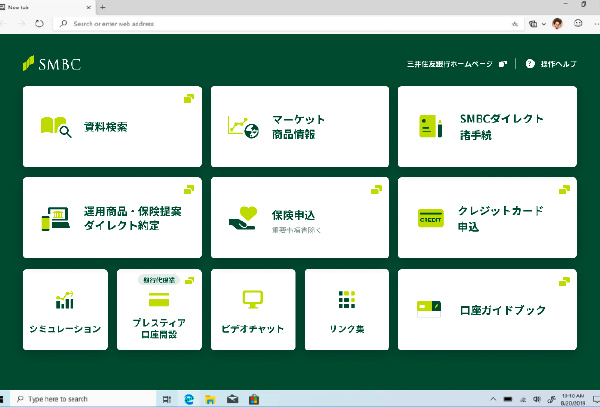Click external window icon beside ホームページ link
The height and width of the screenshot is (407, 600).
pyautogui.click(x=503, y=64)
